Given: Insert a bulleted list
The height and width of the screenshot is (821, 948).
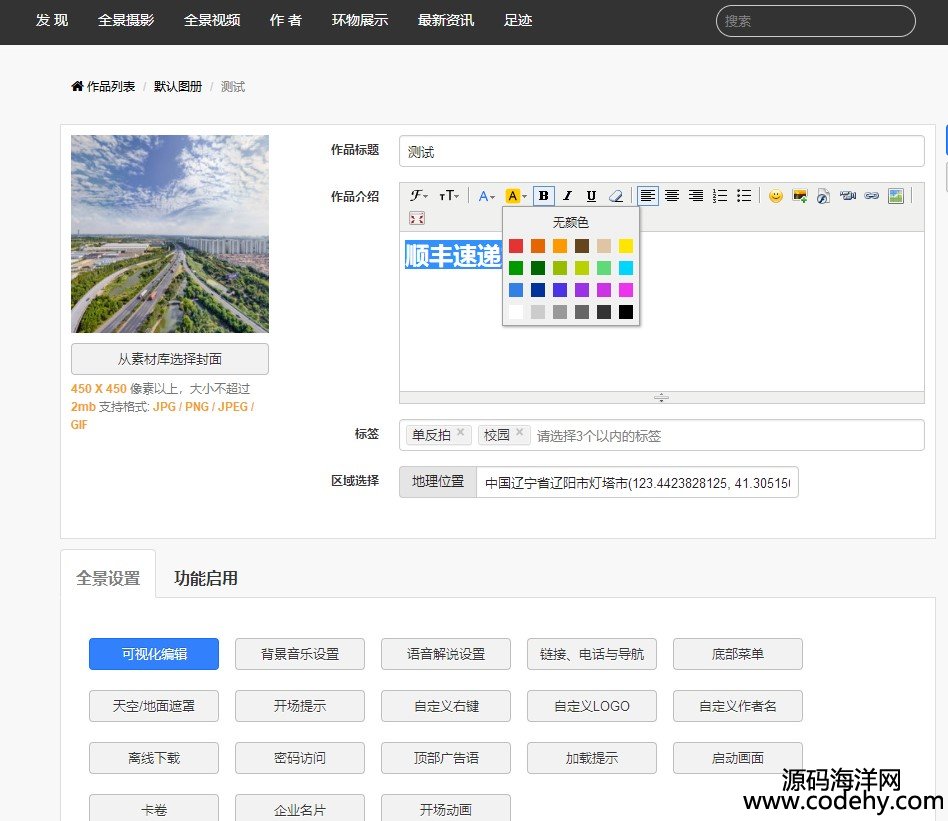Looking at the screenshot, I should [744, 196].
